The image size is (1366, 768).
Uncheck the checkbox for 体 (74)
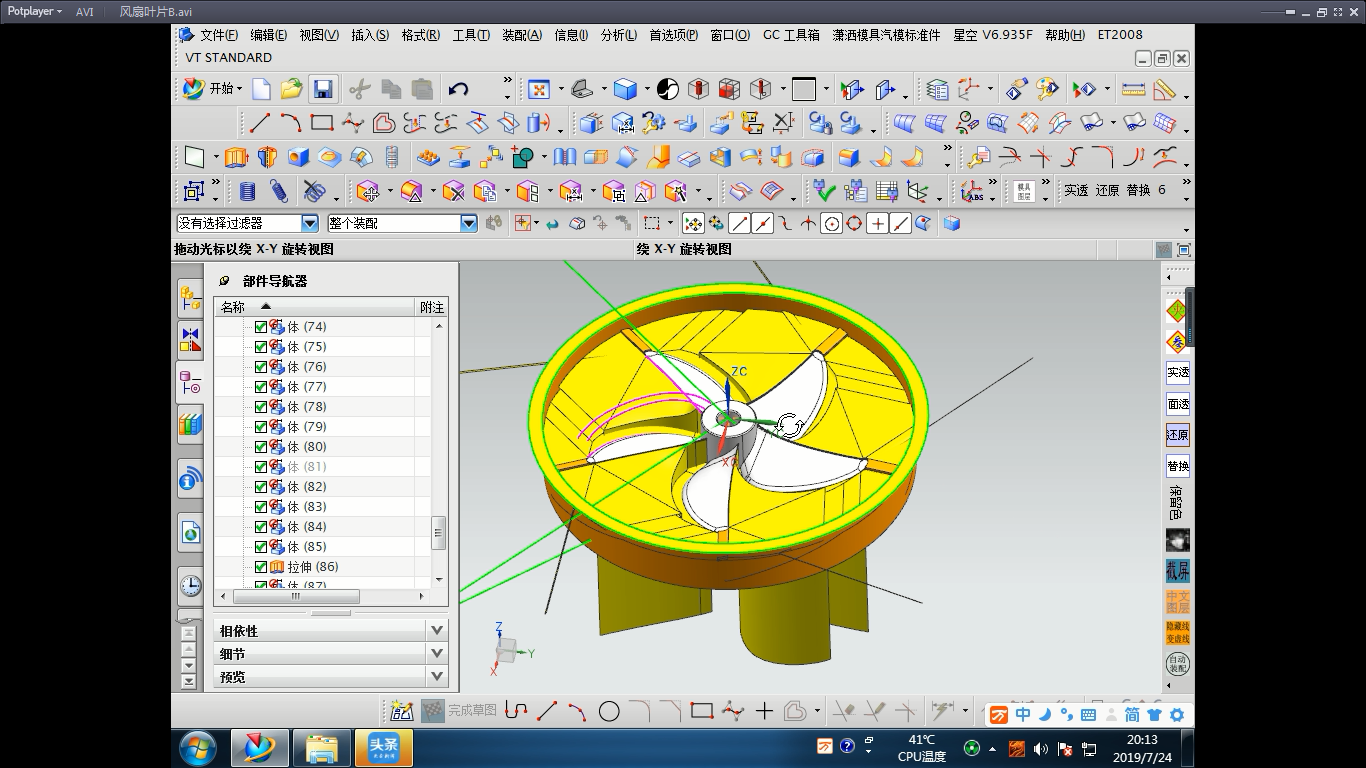click(261, 327)
